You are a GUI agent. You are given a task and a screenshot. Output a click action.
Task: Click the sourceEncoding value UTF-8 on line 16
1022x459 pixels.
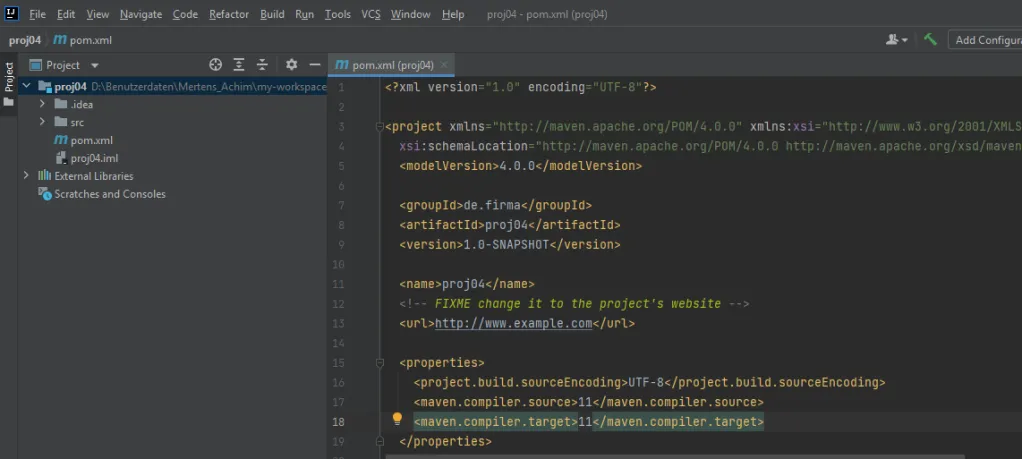point(646,382)
